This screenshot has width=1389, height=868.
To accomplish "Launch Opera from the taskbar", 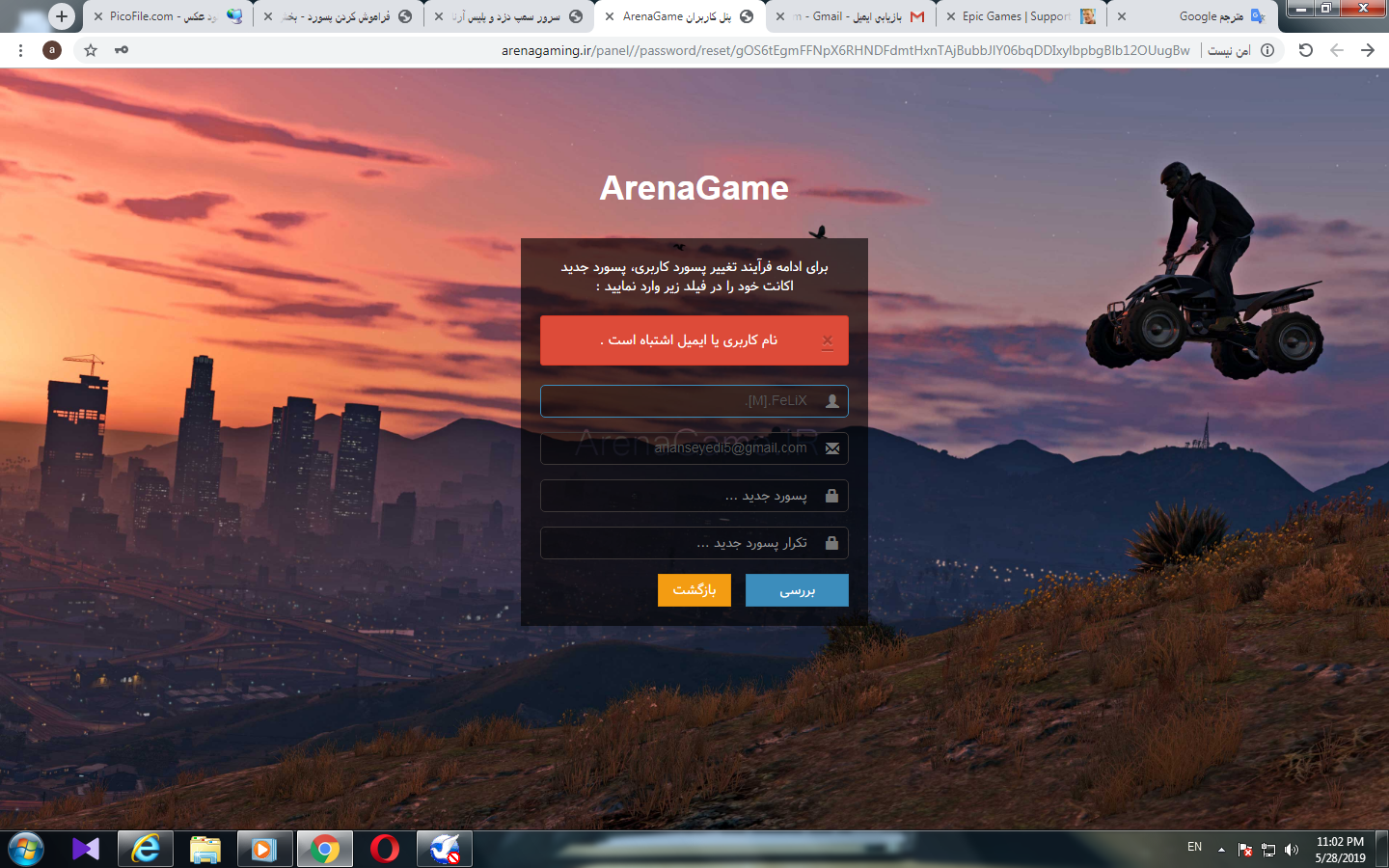I will 385,850.
